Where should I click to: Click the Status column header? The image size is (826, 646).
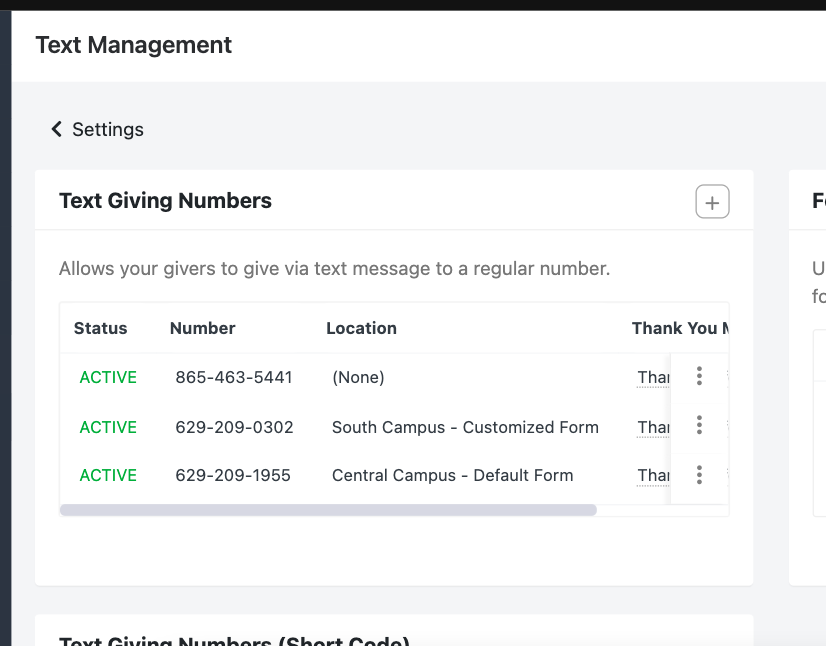coord(101,328)
